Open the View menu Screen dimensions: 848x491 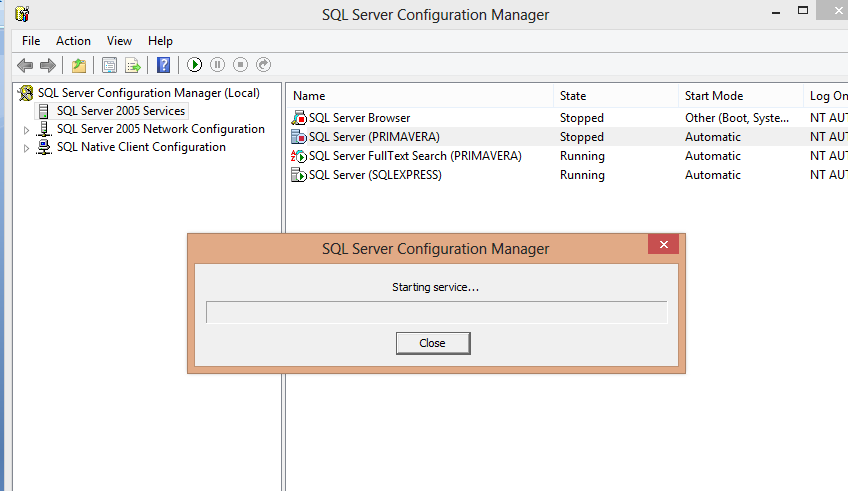point(119,41)
